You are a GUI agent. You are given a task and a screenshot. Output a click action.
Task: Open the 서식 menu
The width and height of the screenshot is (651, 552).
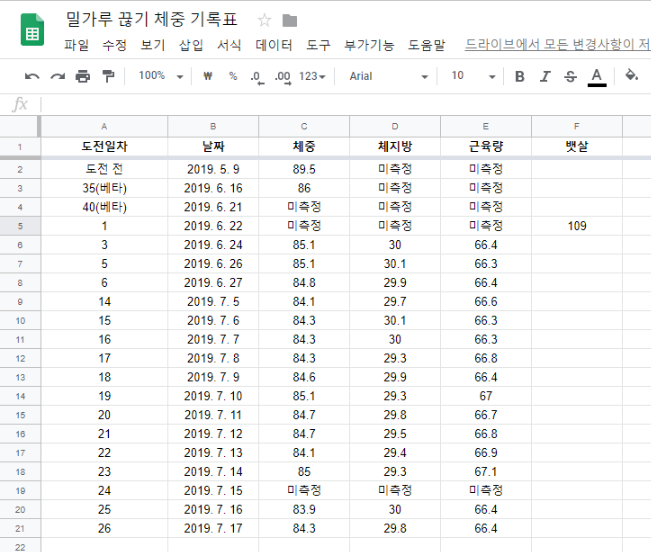tap(229, 45)
